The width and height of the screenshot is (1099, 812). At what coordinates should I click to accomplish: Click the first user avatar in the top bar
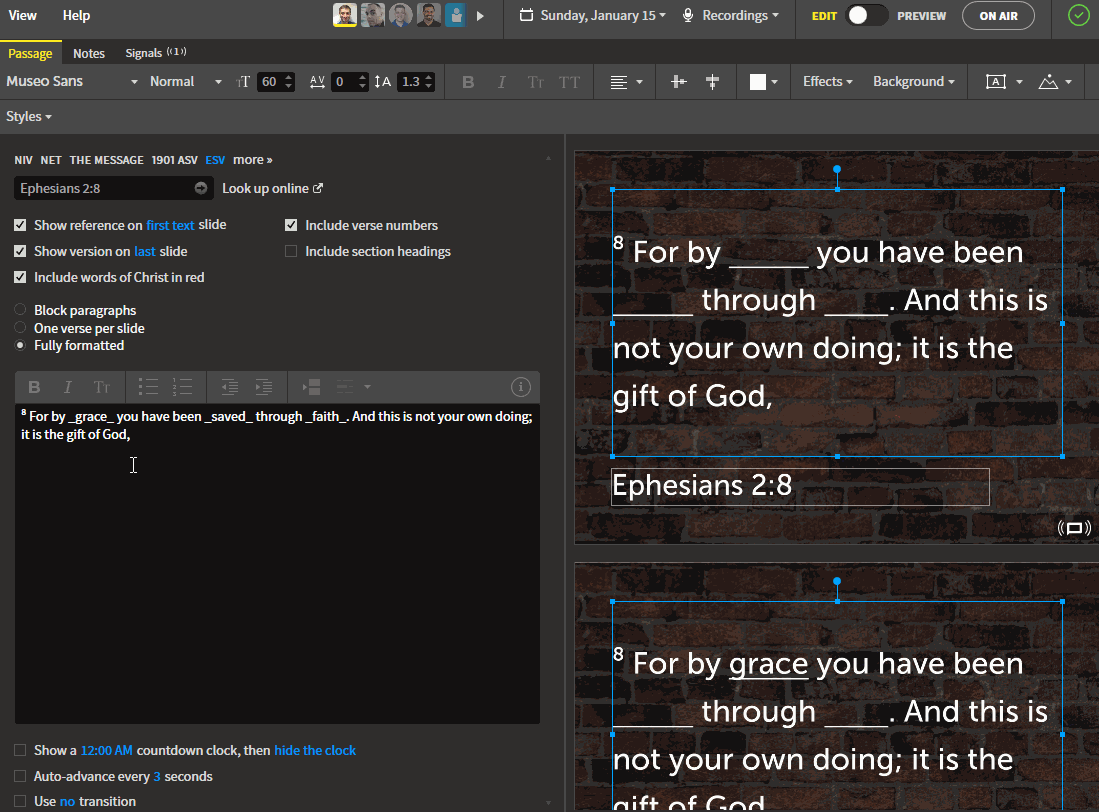[344, 15]
